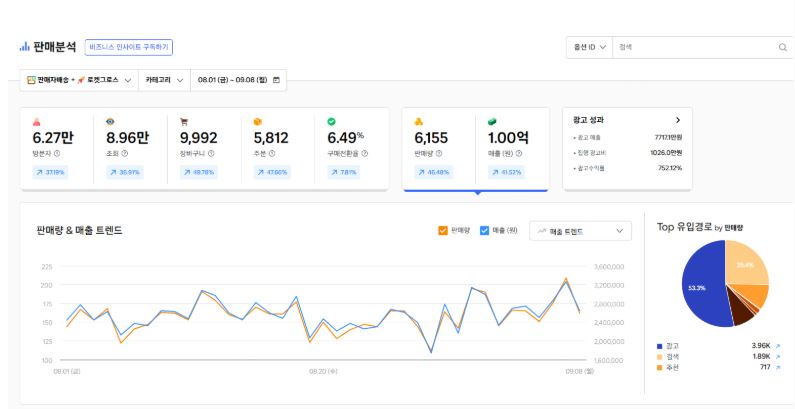Open the help icon next to 구매전환율
The height and width of the screenshot is (409, 795).
point(365,154)
